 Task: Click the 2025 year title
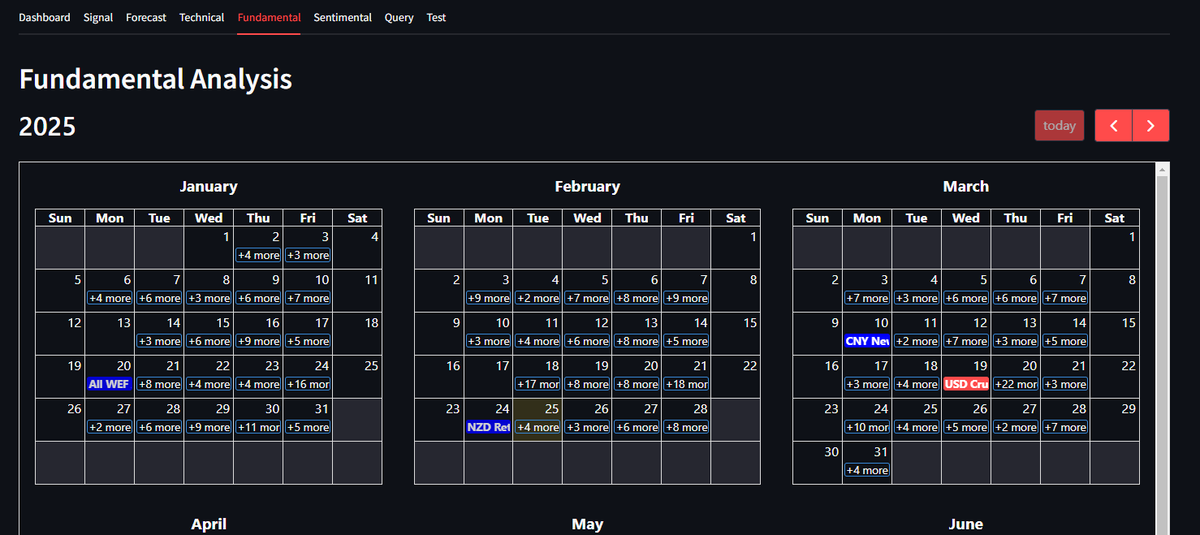coord(47,127)
